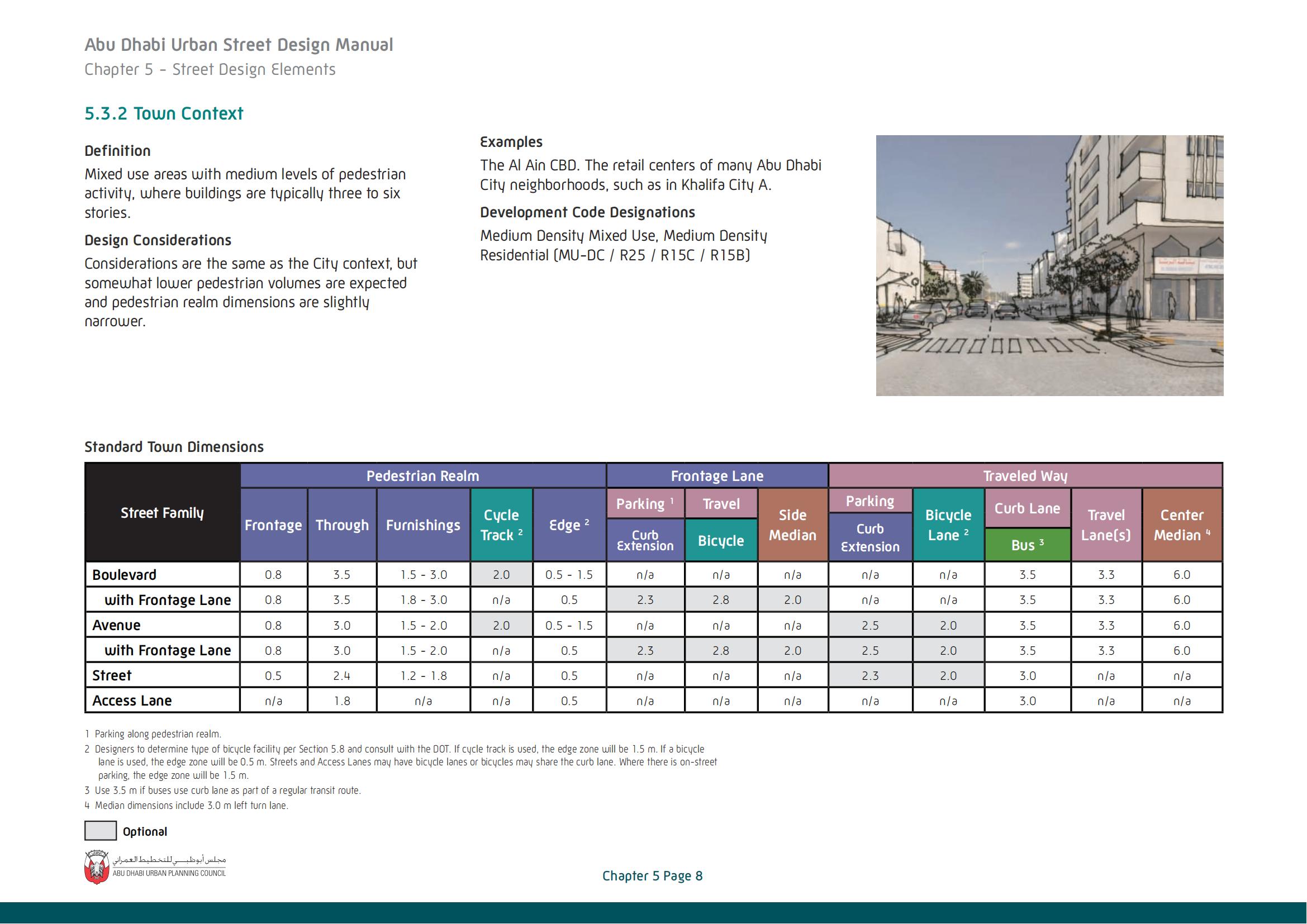This screenshot has width=1307, height=924.
Task: Click the 'Cycle Track' column header
Action: pyautogui.click(x=501, y=525)
